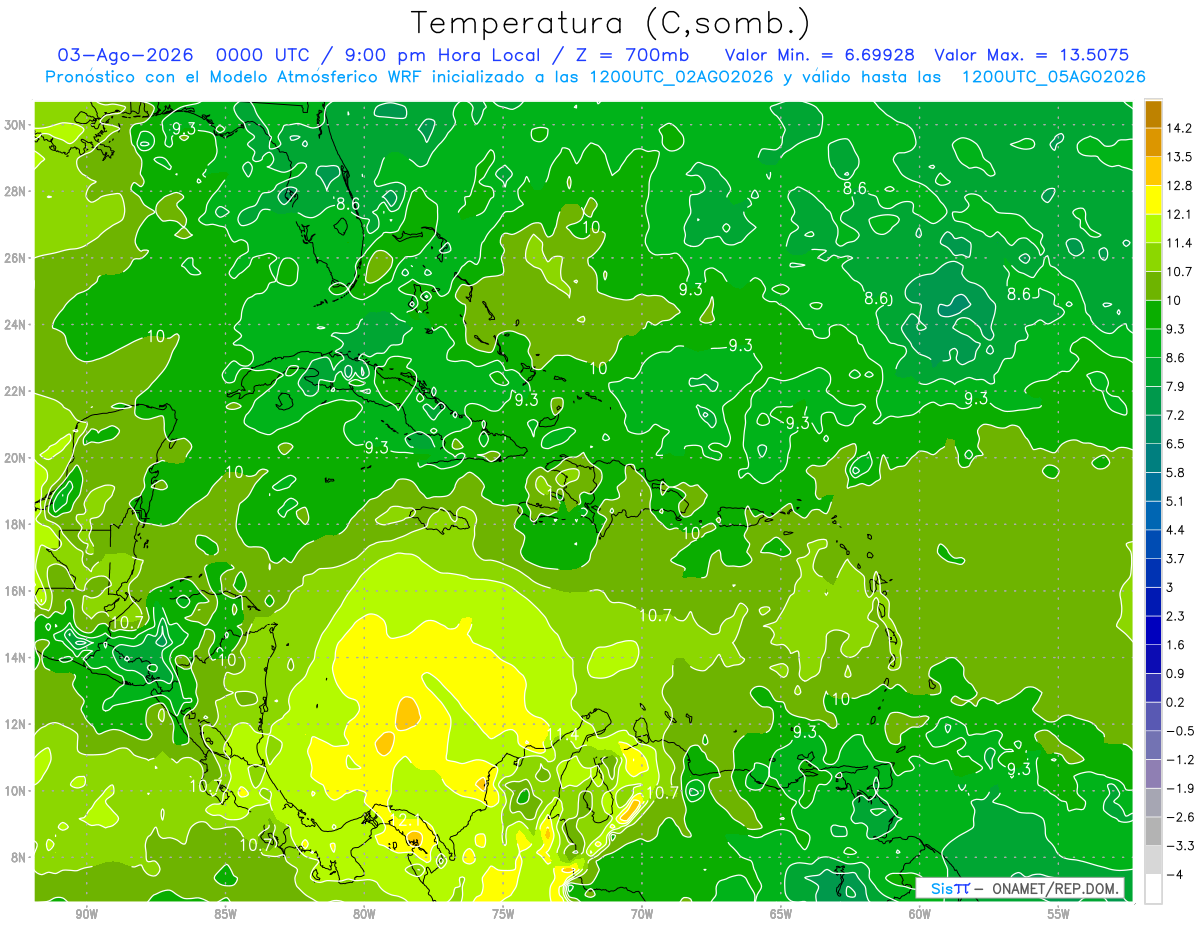Click the colorbar label "14.2"
This screenshot has width=1200, height=927.
pos(1179,129)
